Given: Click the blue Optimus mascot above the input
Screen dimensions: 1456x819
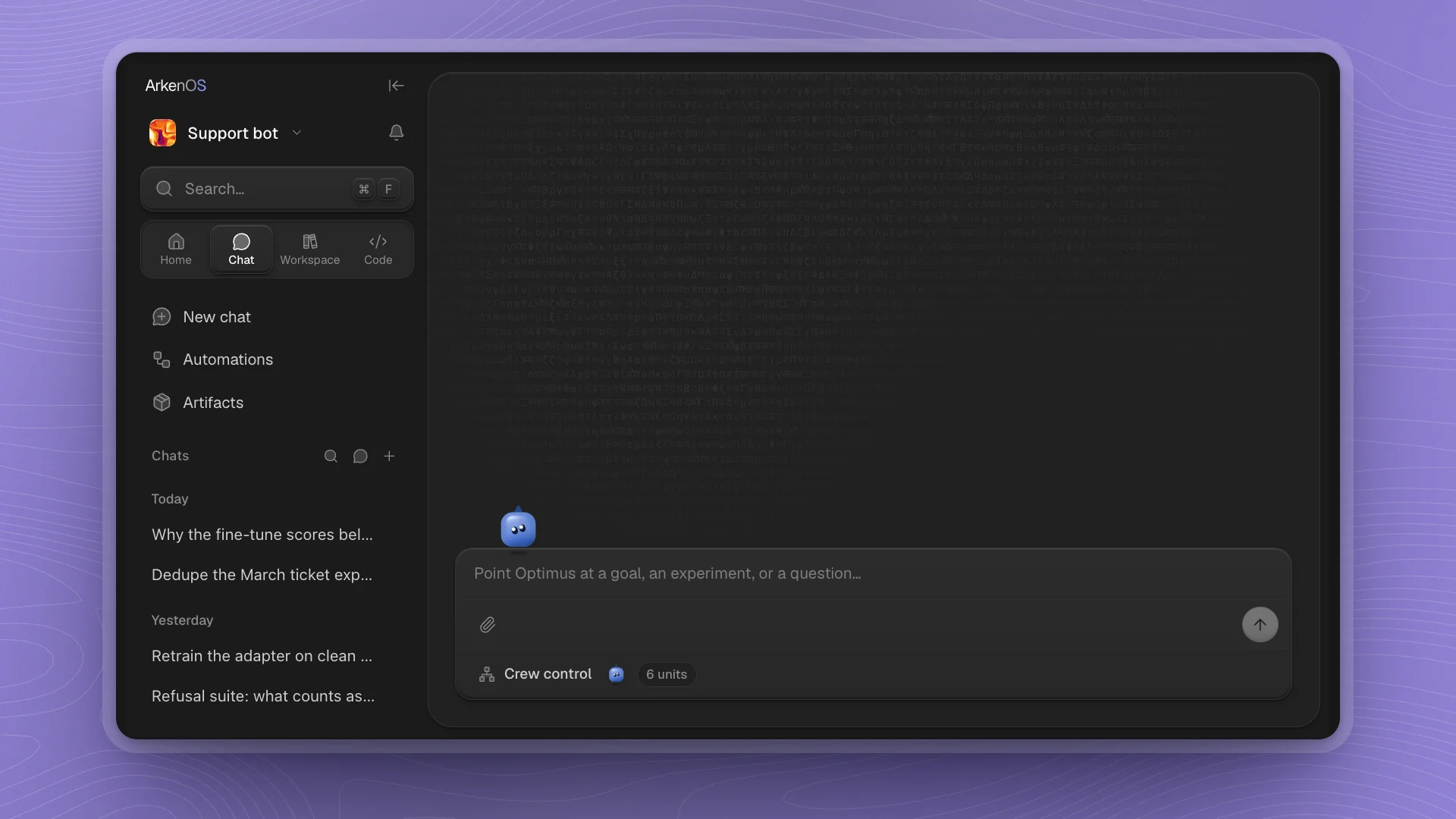Looking at the screenshot, I should click(519, 528).
